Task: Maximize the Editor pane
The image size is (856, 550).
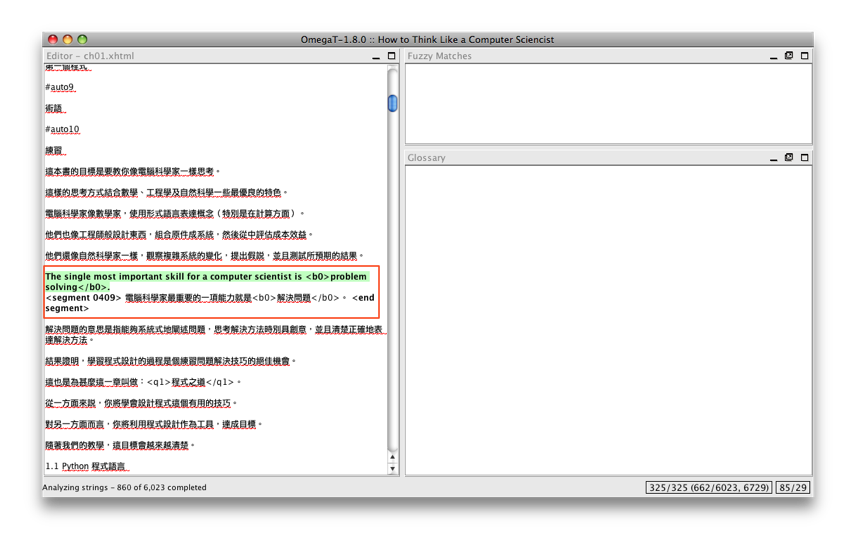Action: pos(392,57)
